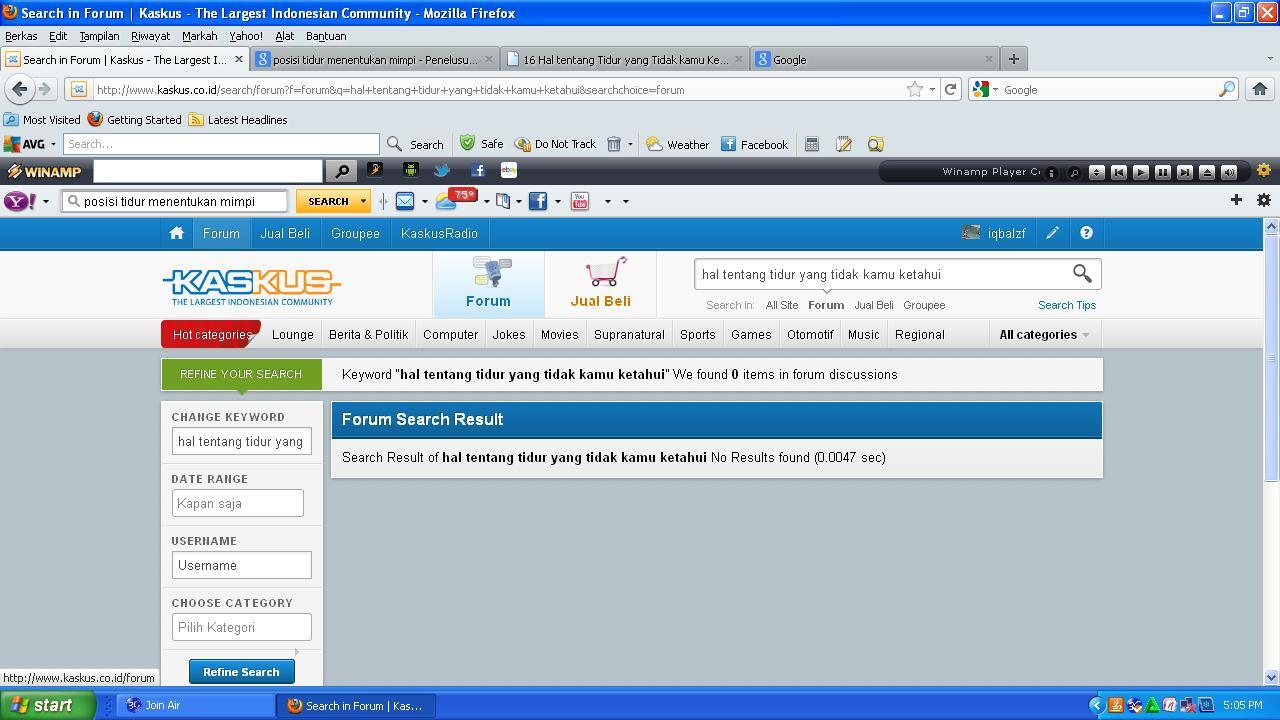Click the Username input field
This screenshot has height=720, width=1280.
(241, 565)
